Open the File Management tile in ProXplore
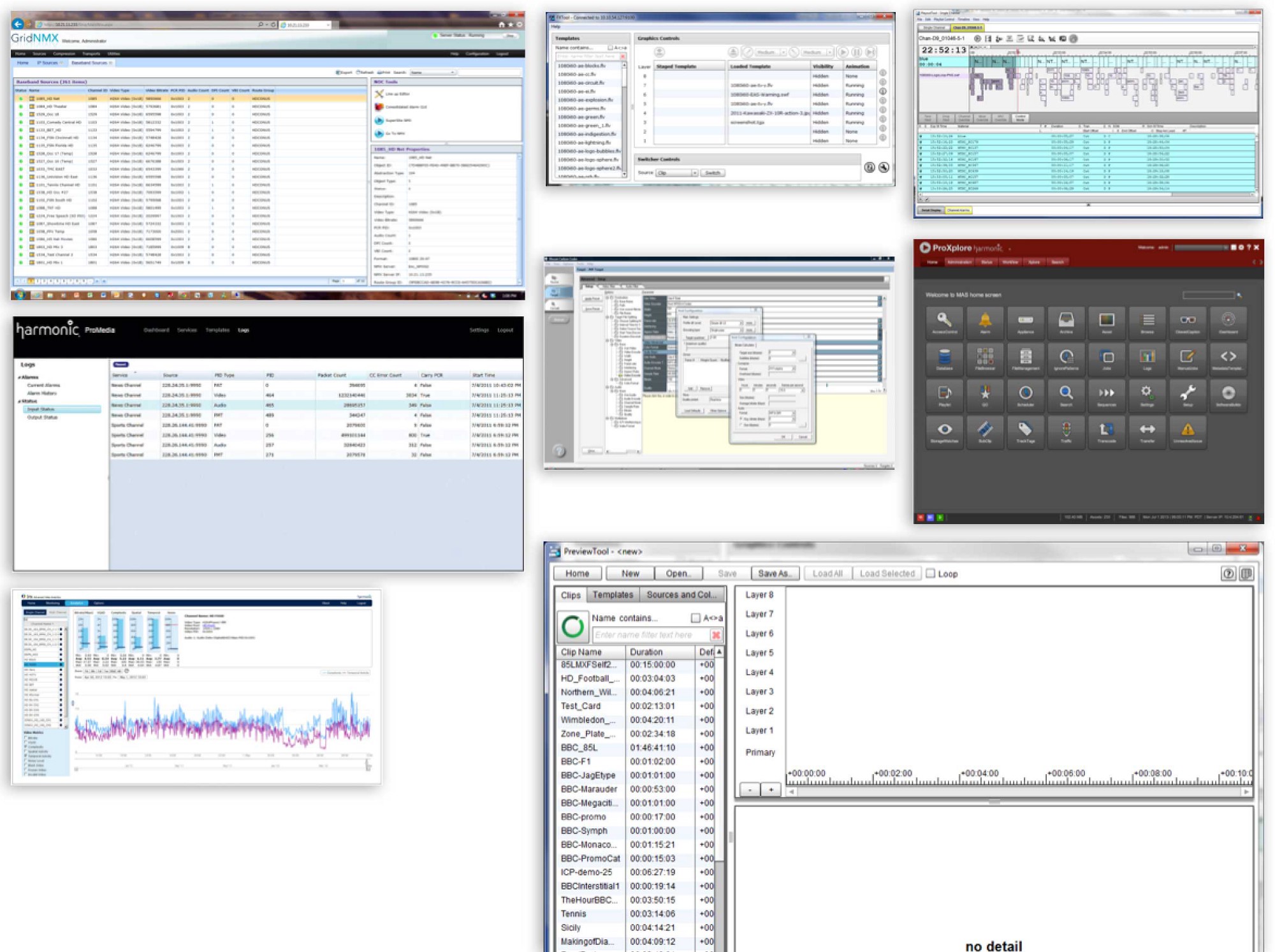 (x=1025, y=359)
